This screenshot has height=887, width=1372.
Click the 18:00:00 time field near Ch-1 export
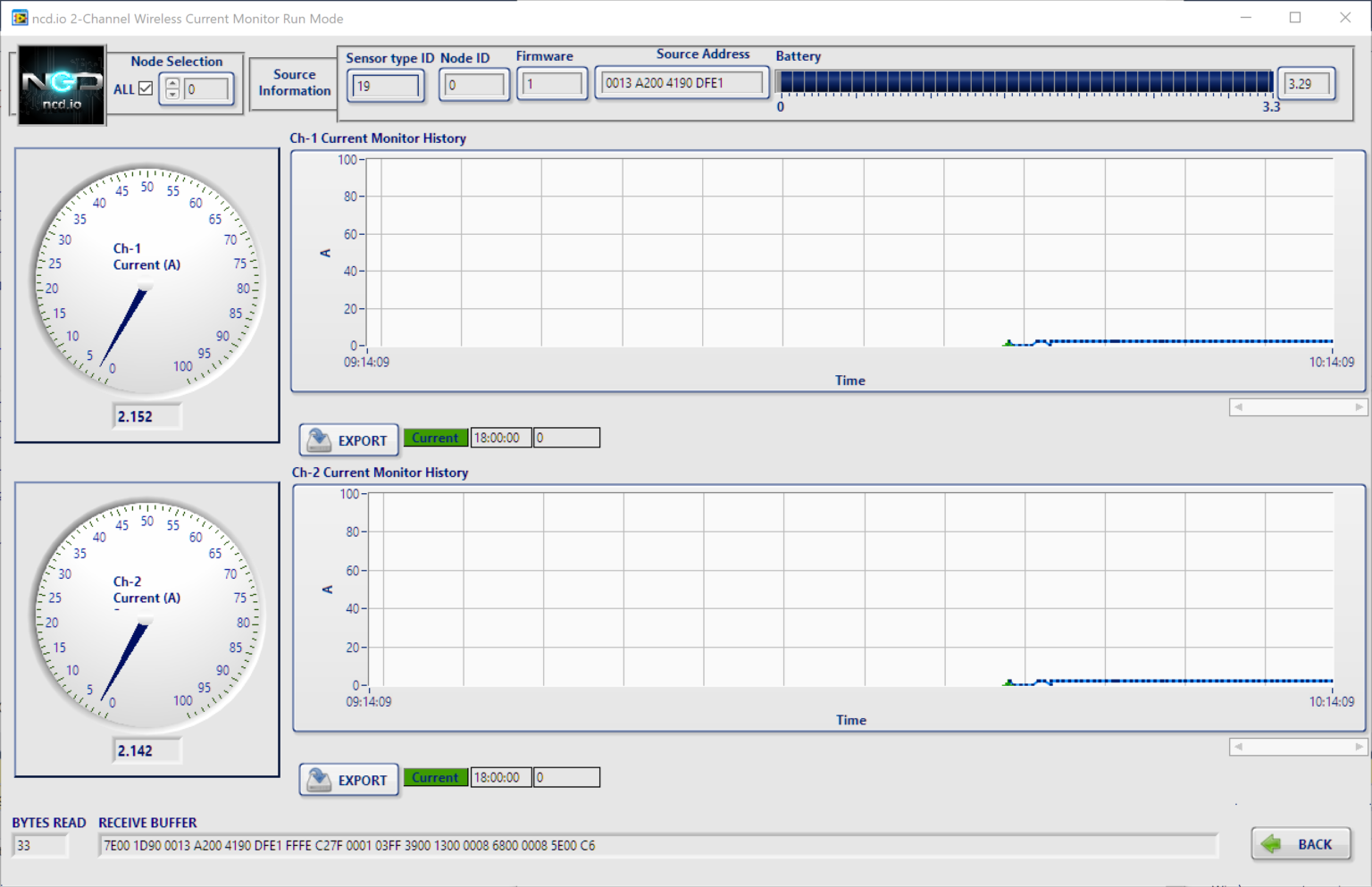point(500,437)
